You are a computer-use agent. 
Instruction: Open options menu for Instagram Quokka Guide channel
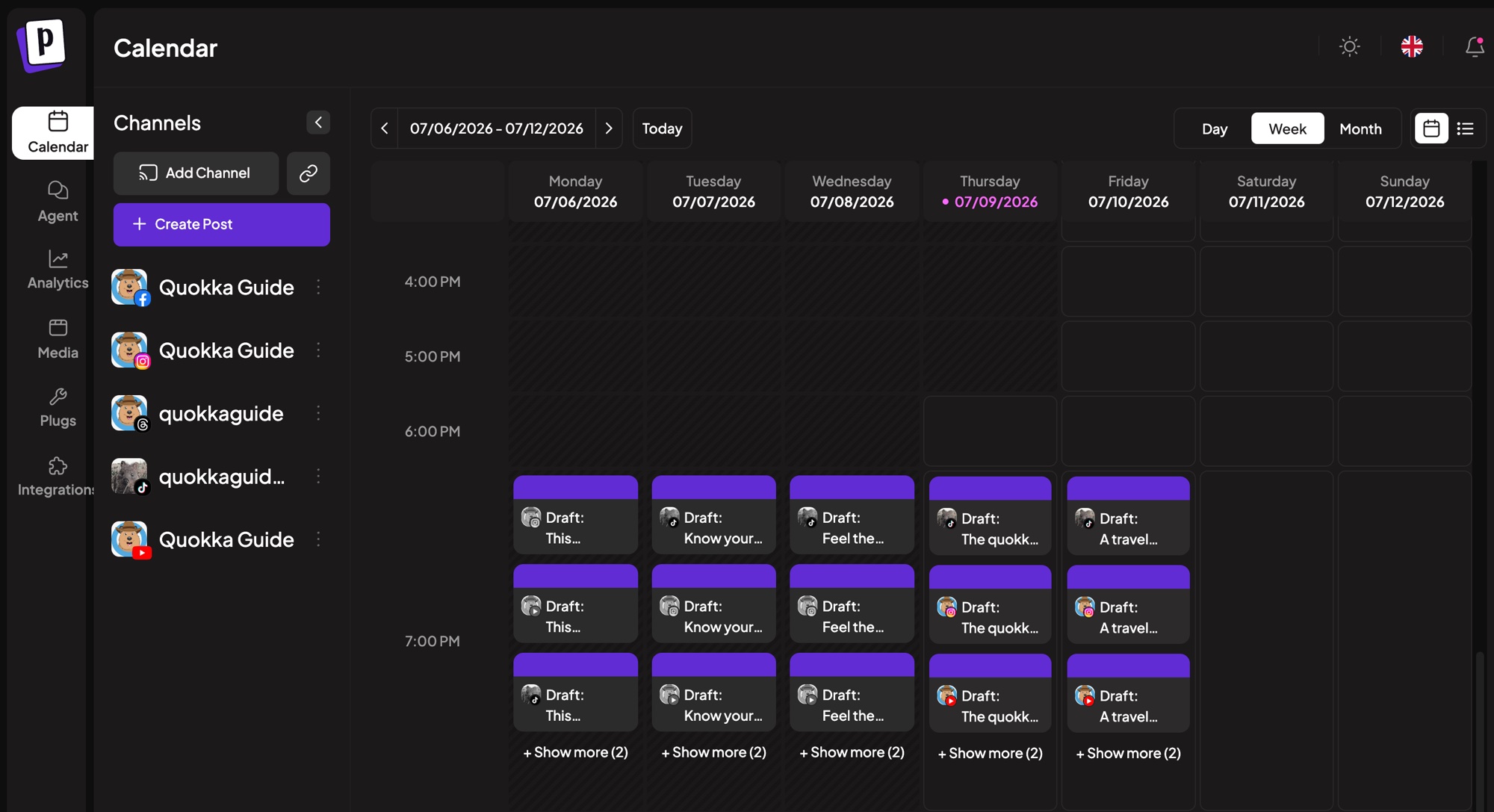(x=319, y=350)
